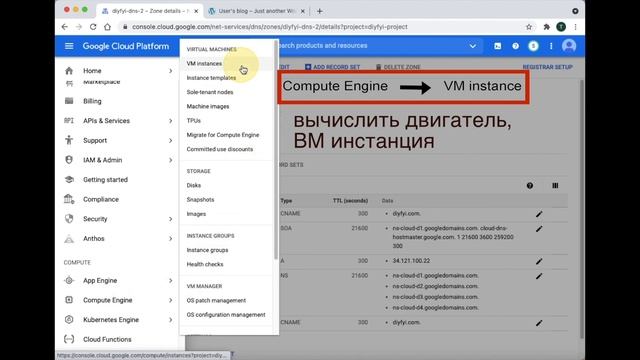The image size is (640, 360).
Task: Open the Google account avatar
Action: pos(569,46)
